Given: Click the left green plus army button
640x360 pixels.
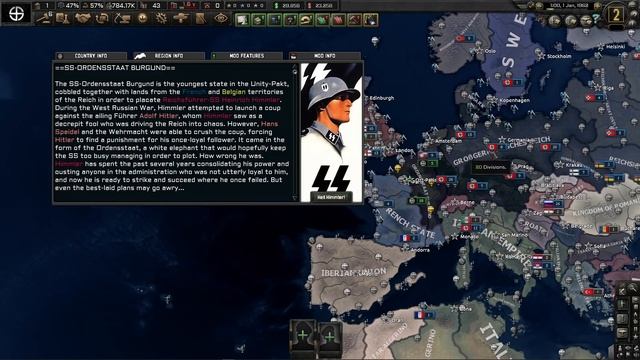Looking at the screenshot, I should pos(302,336).
